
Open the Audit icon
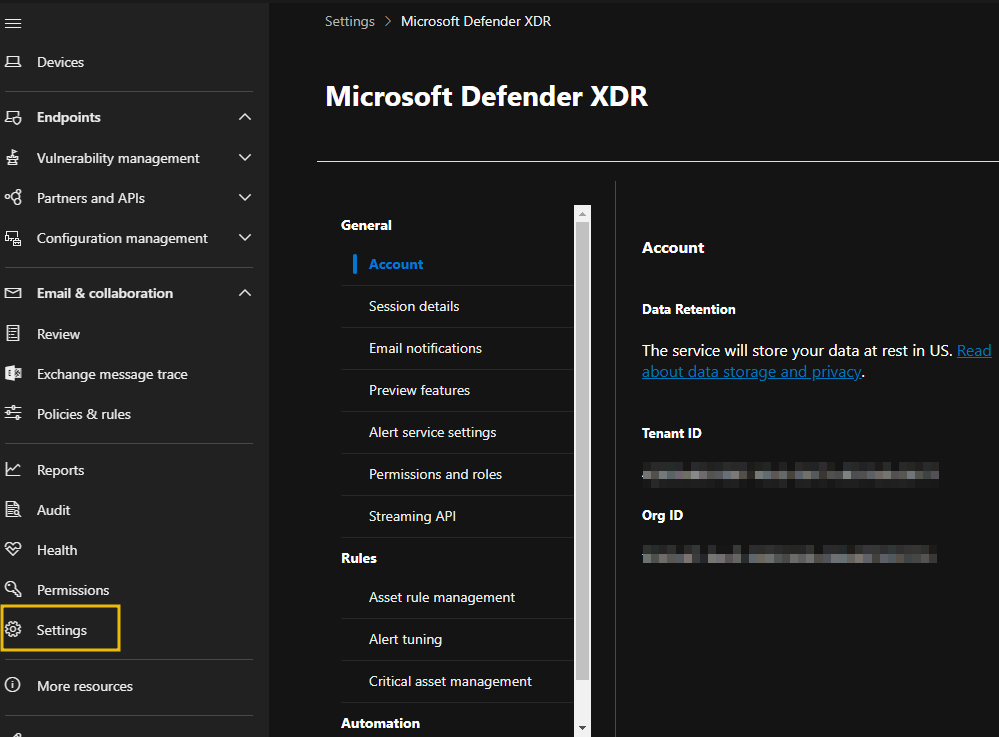(14, 509)
